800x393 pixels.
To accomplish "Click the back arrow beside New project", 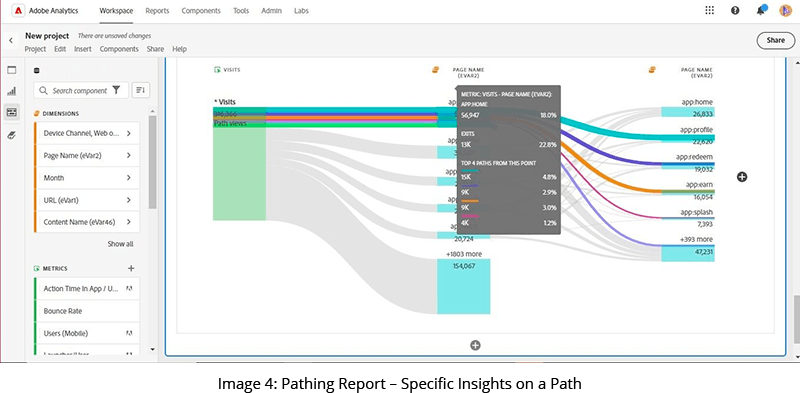I will (11, 40).
